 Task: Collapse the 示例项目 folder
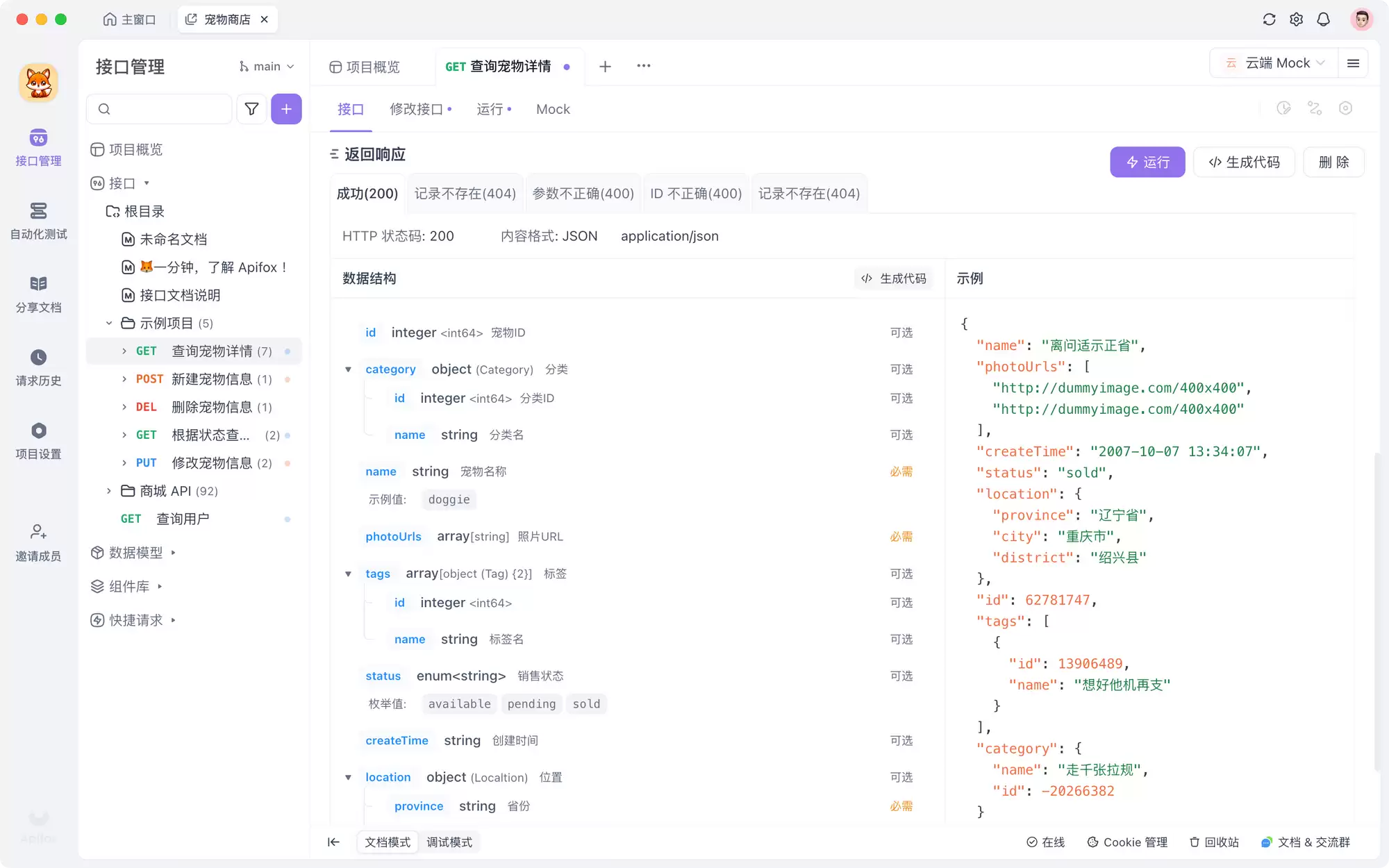(x=109, y=324)
